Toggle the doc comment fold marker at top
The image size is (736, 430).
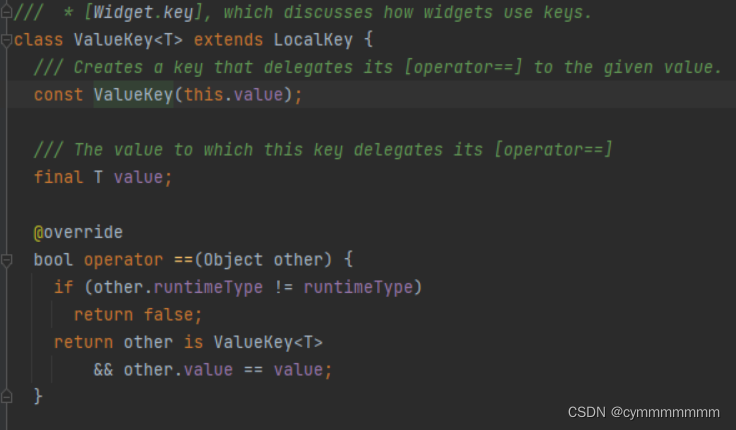(x=7, y=14)
